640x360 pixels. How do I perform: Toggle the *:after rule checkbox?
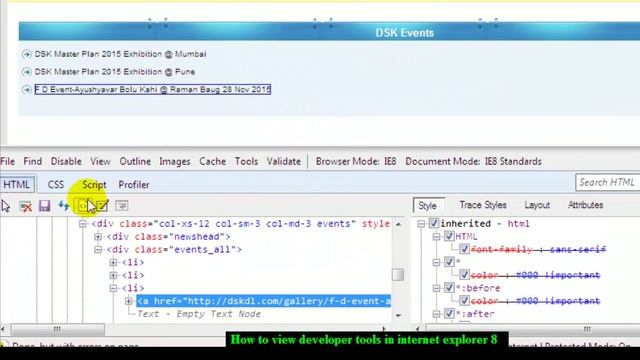(449, 314)
